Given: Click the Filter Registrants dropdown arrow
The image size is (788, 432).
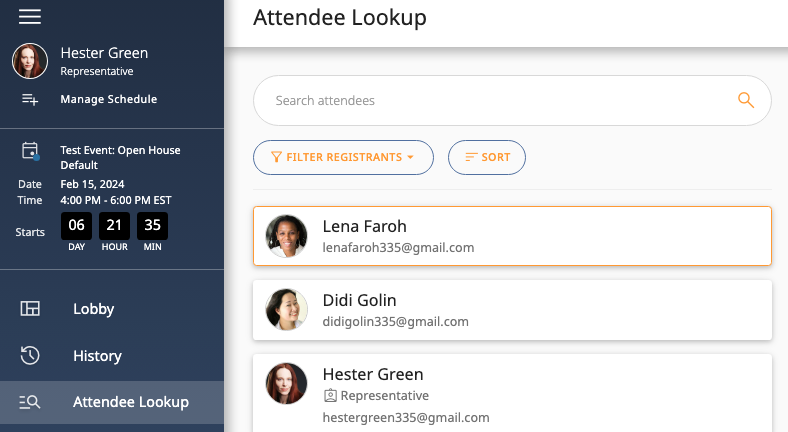Looking at the screenshot, I should point(411,157).
